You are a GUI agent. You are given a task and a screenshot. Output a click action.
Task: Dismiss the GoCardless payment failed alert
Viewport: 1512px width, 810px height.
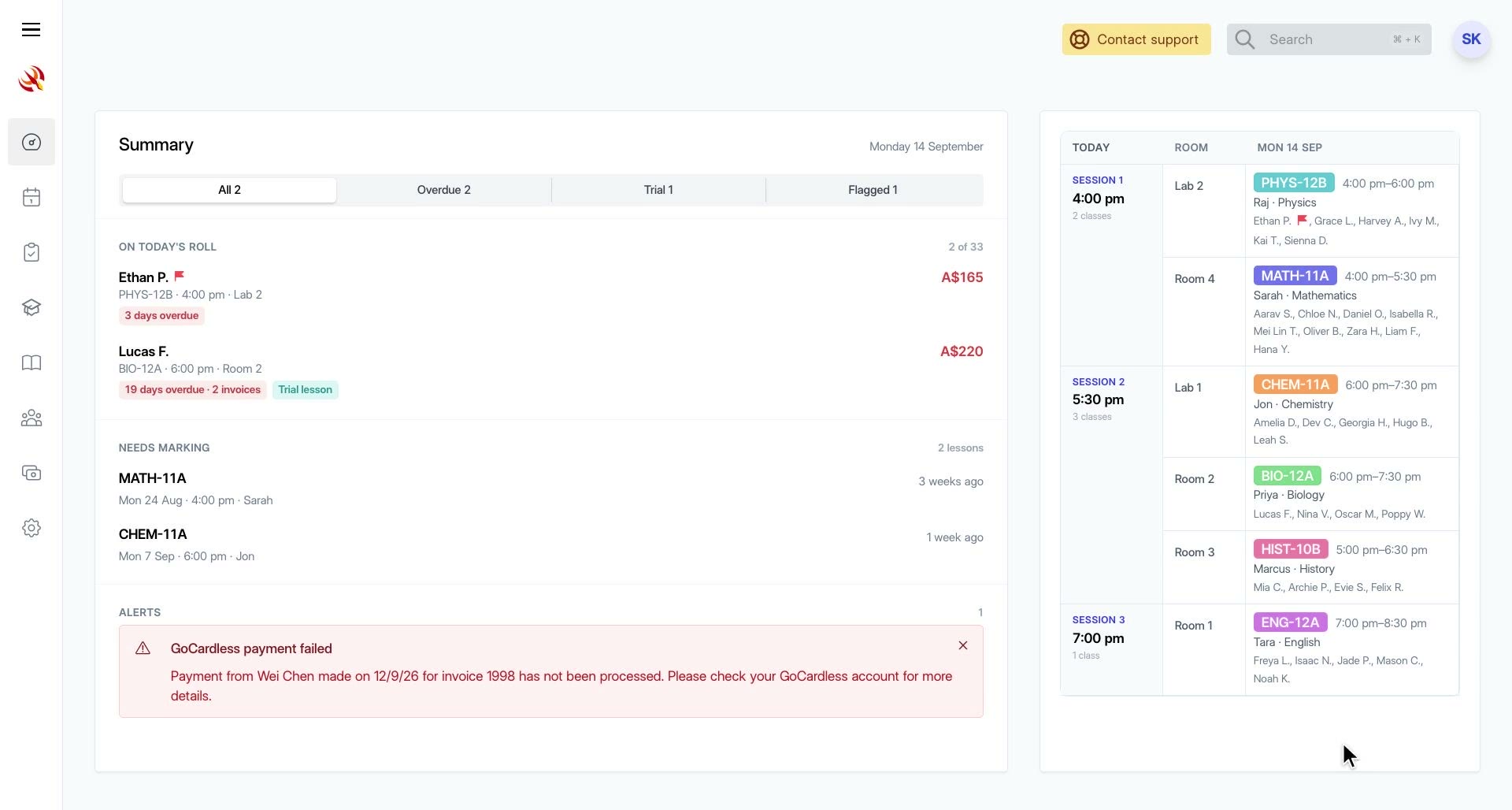coord(962,645)
